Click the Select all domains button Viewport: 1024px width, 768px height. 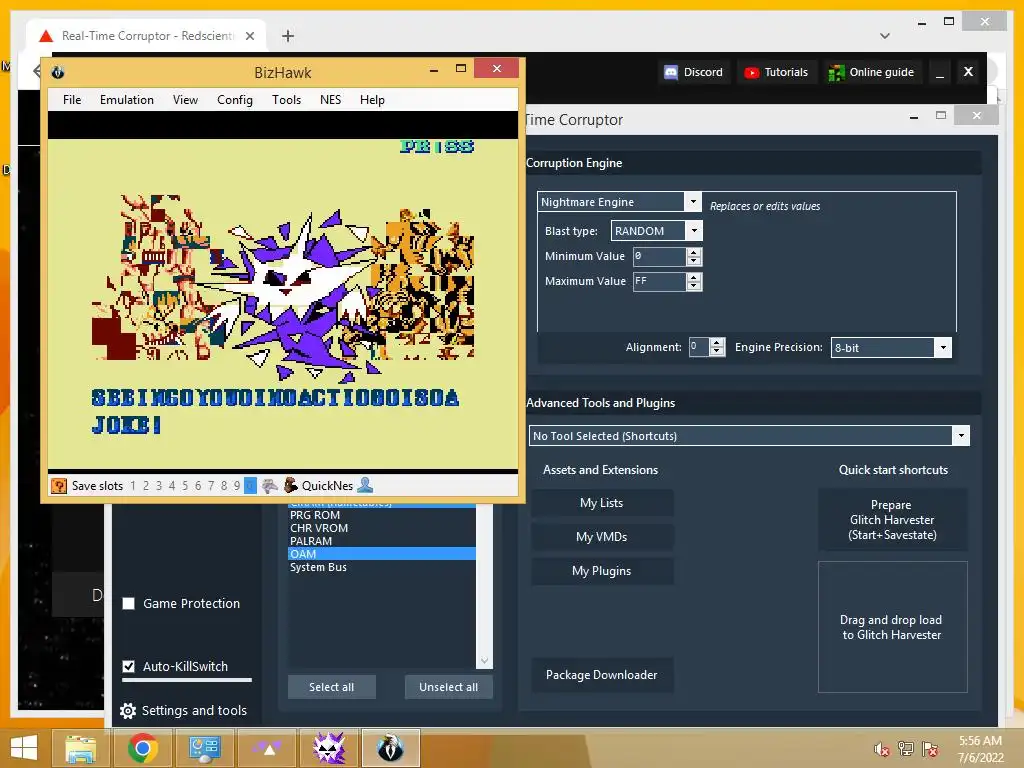pos(332,687)
